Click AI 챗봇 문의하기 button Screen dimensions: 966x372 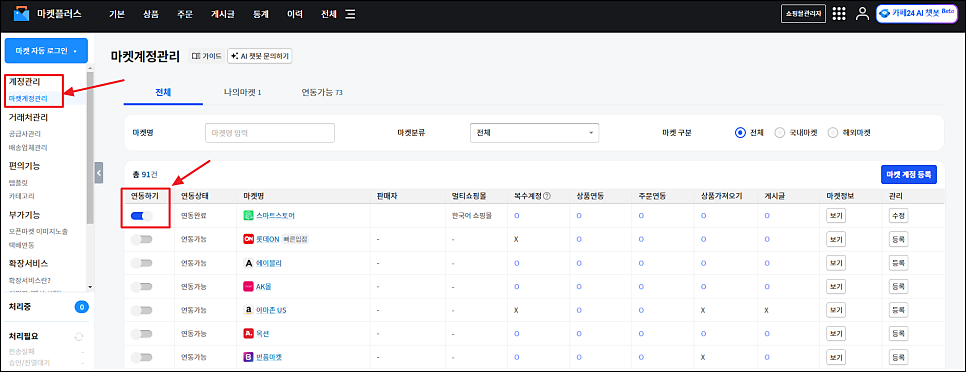[259, 55]
